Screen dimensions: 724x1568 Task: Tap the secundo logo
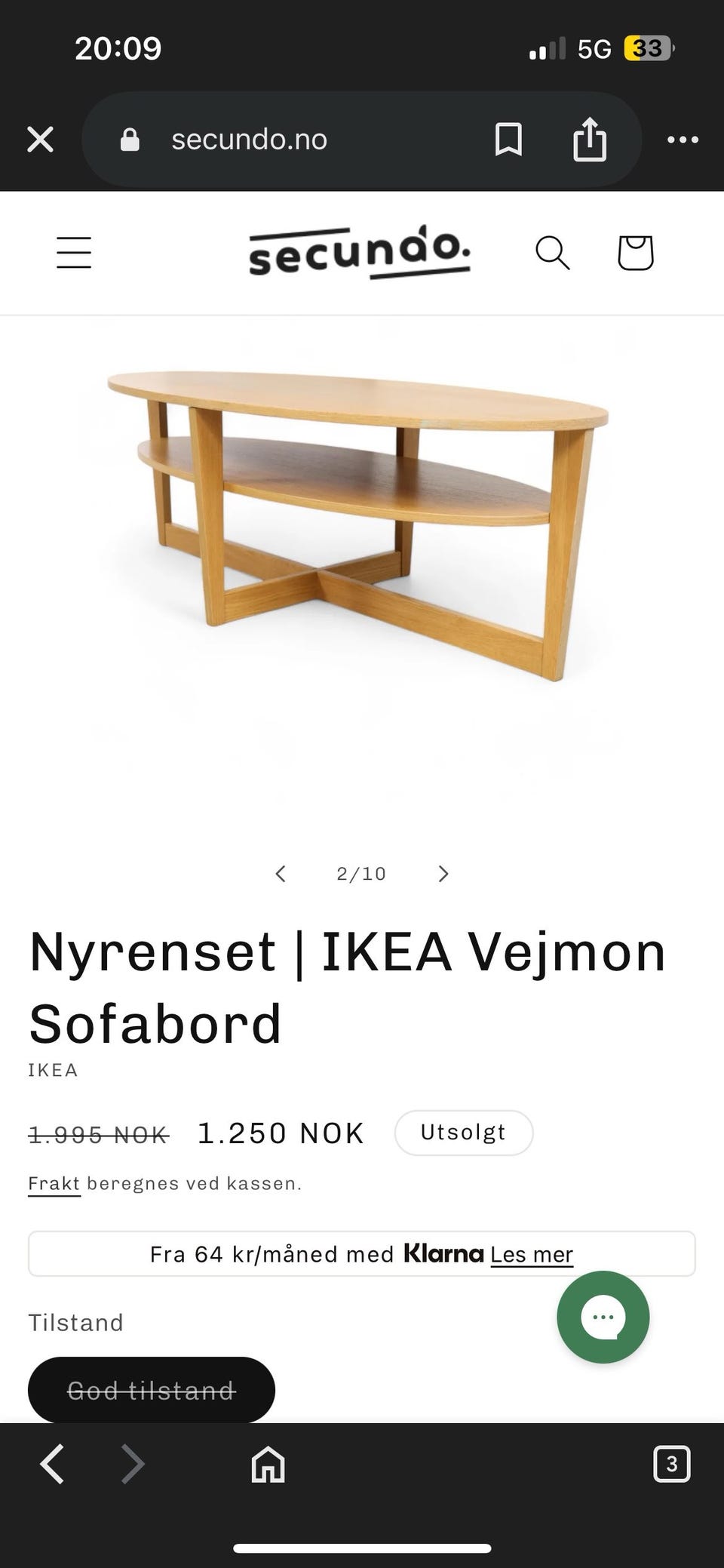pos(360,252)
